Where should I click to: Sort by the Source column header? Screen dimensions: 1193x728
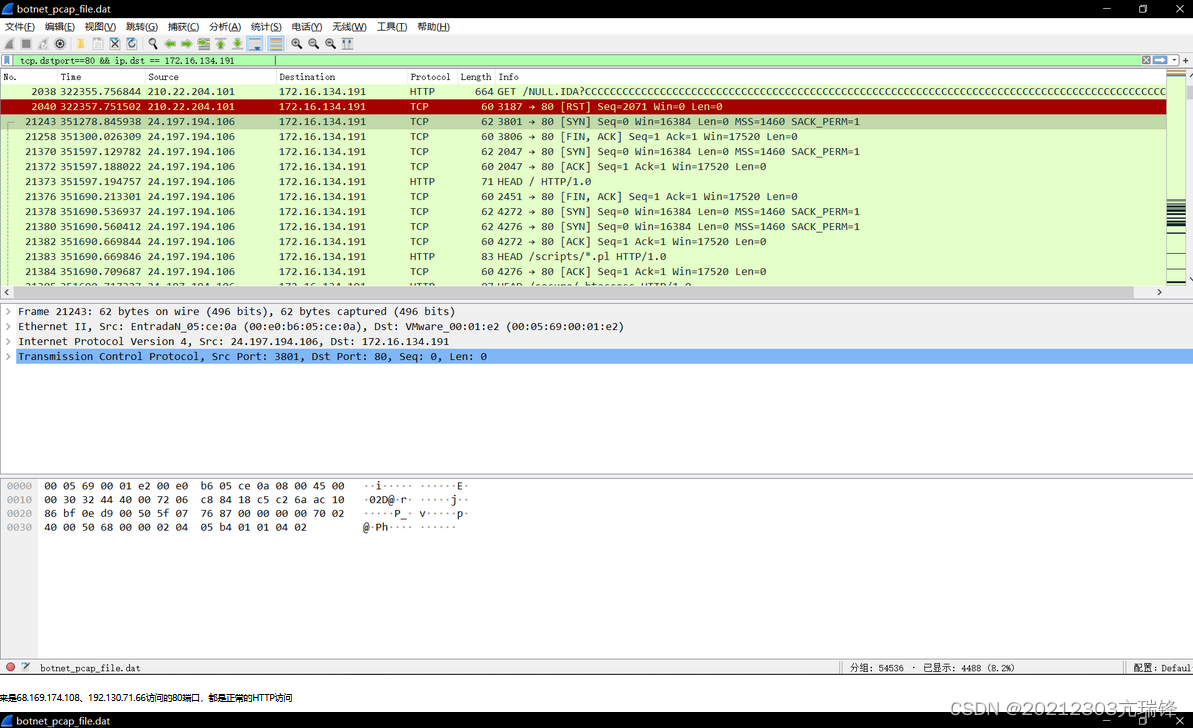[x=210, y=77]
